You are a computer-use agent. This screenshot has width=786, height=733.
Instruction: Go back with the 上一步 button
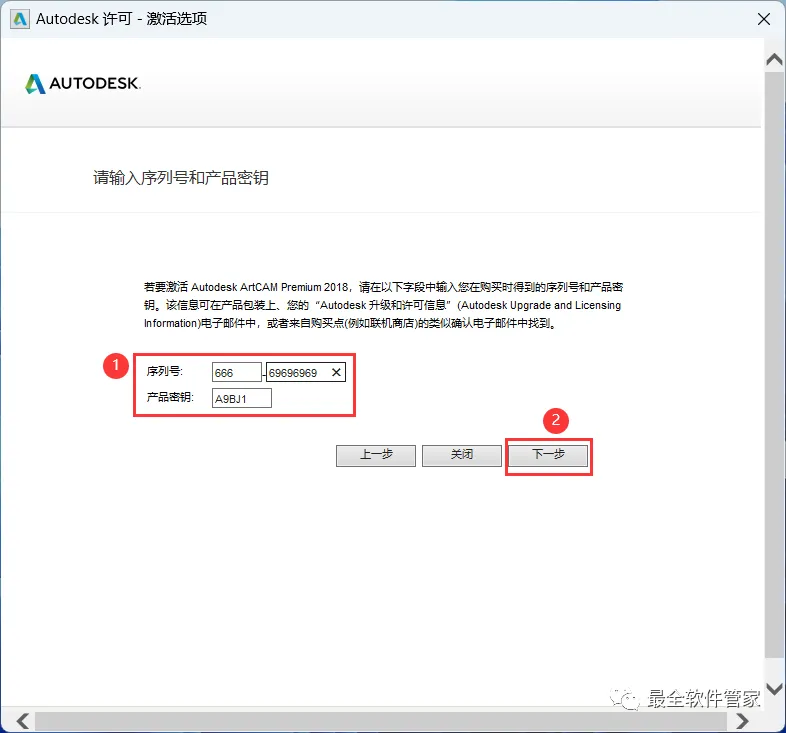point(375,455)
